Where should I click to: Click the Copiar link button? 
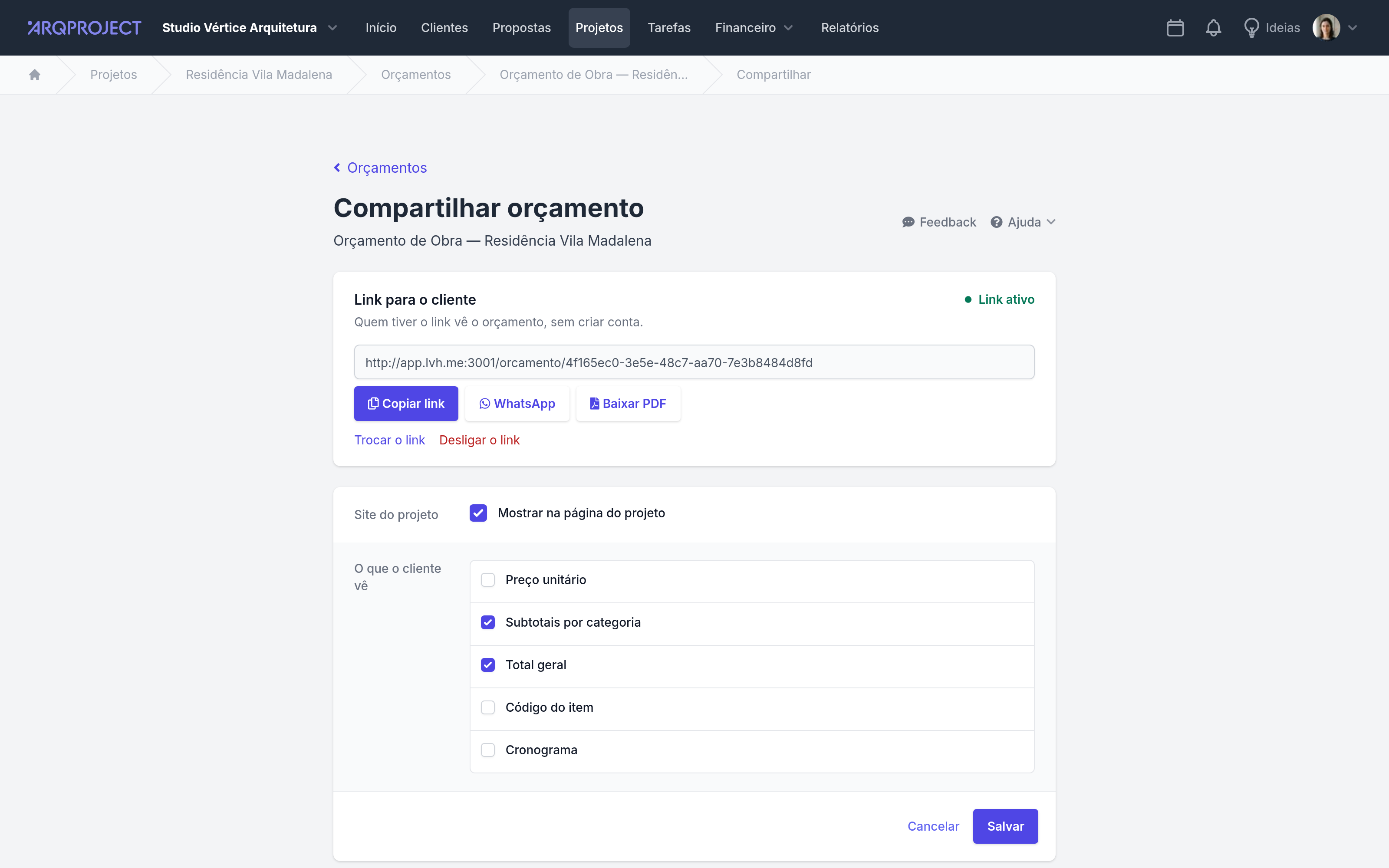click(x=406, y=404)
